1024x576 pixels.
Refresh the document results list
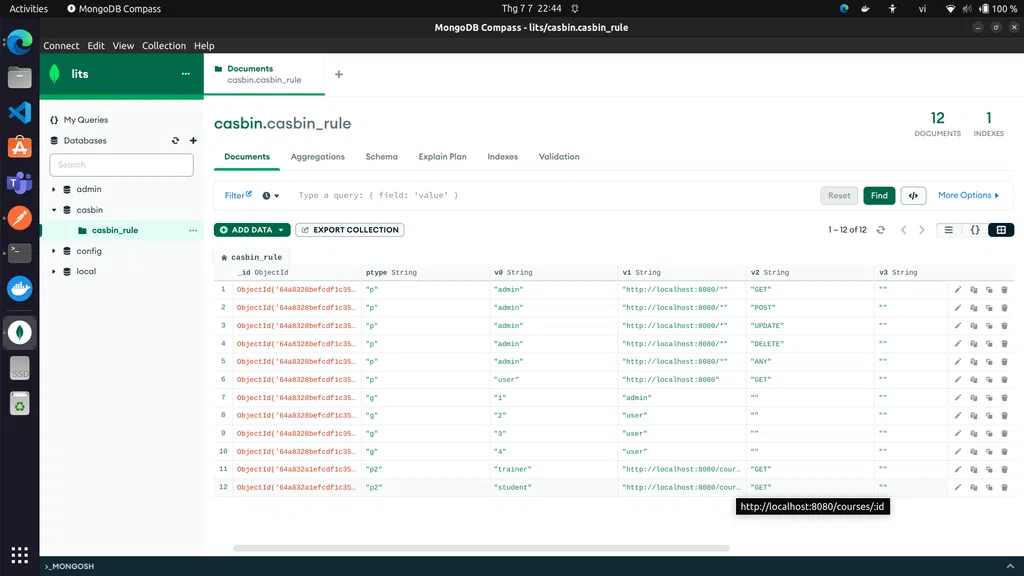(x=880, y=230)
